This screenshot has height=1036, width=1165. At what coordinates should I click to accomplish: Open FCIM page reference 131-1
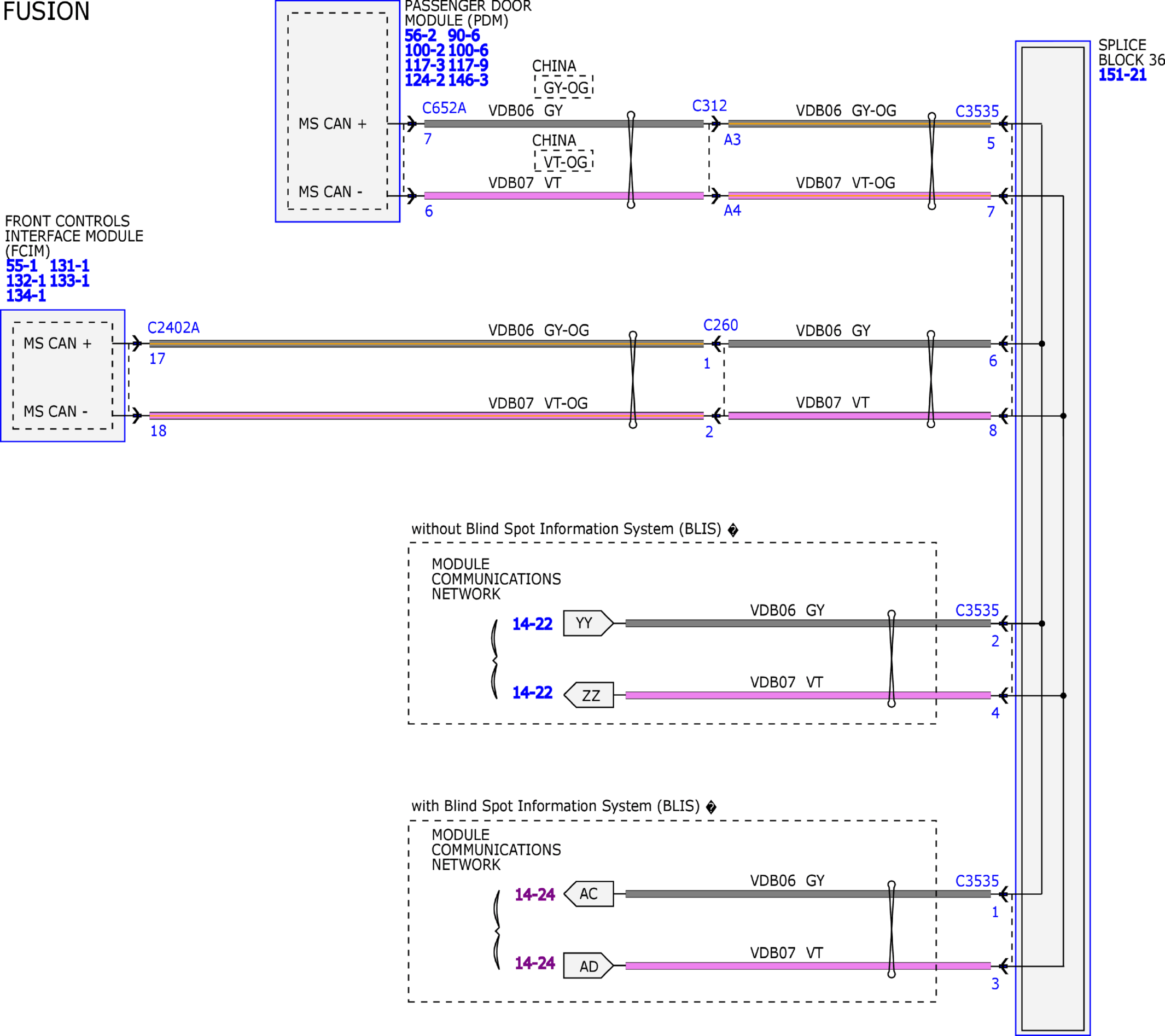coord(69,266)
